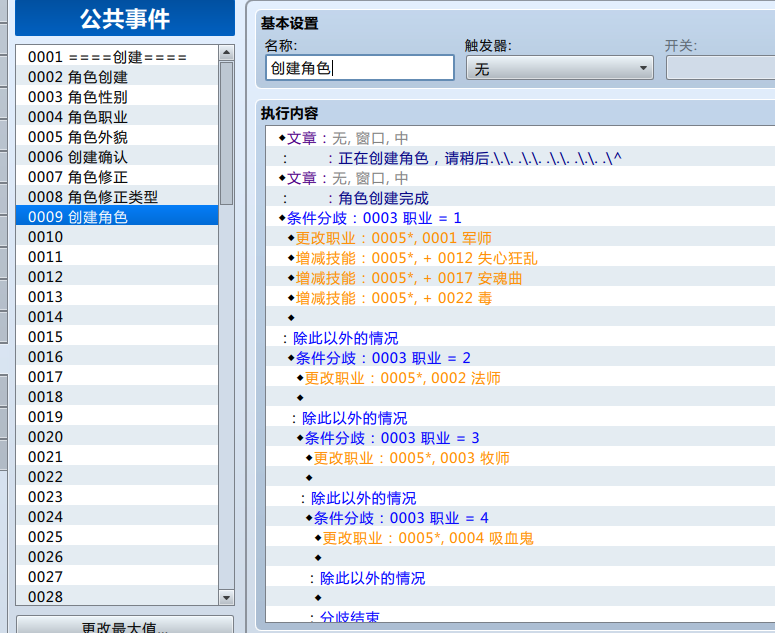The width and height of the screenshot is (775, 633).
Task: Select common event 0004 角色职业
Action: 117,117
